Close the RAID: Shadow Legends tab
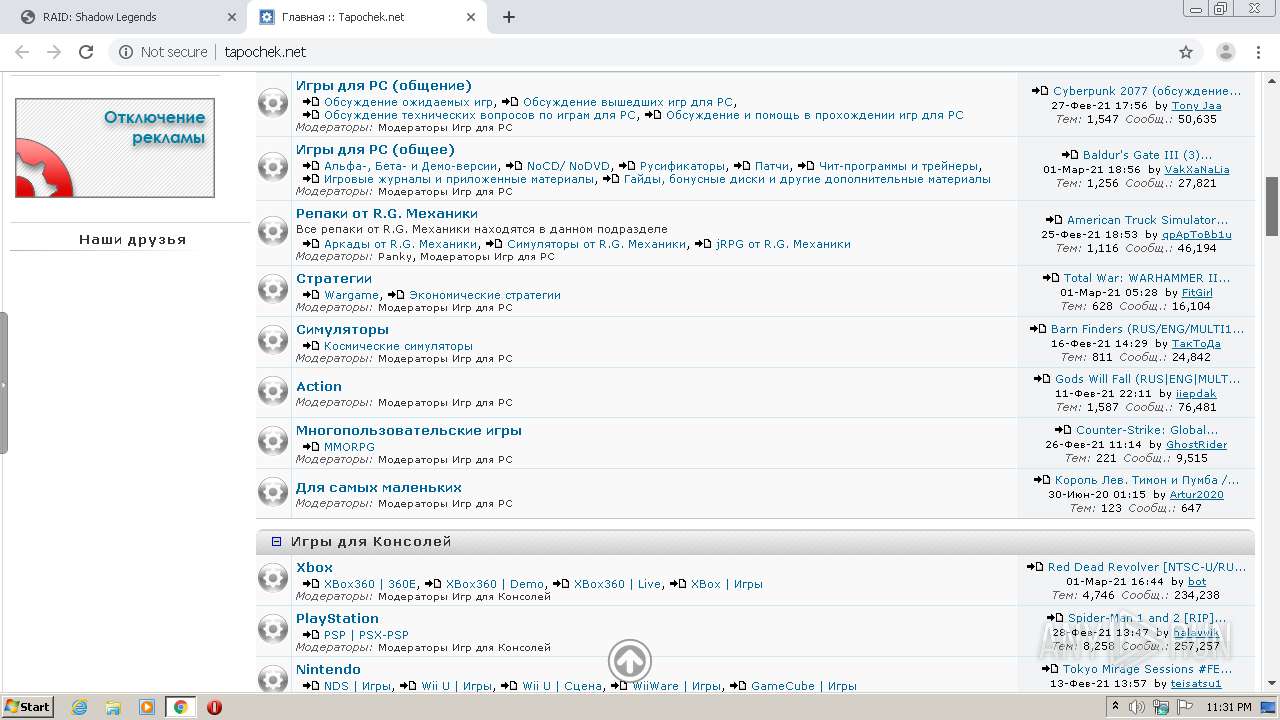The width and height of the screenshot is (1280, 720). (231, 17)
